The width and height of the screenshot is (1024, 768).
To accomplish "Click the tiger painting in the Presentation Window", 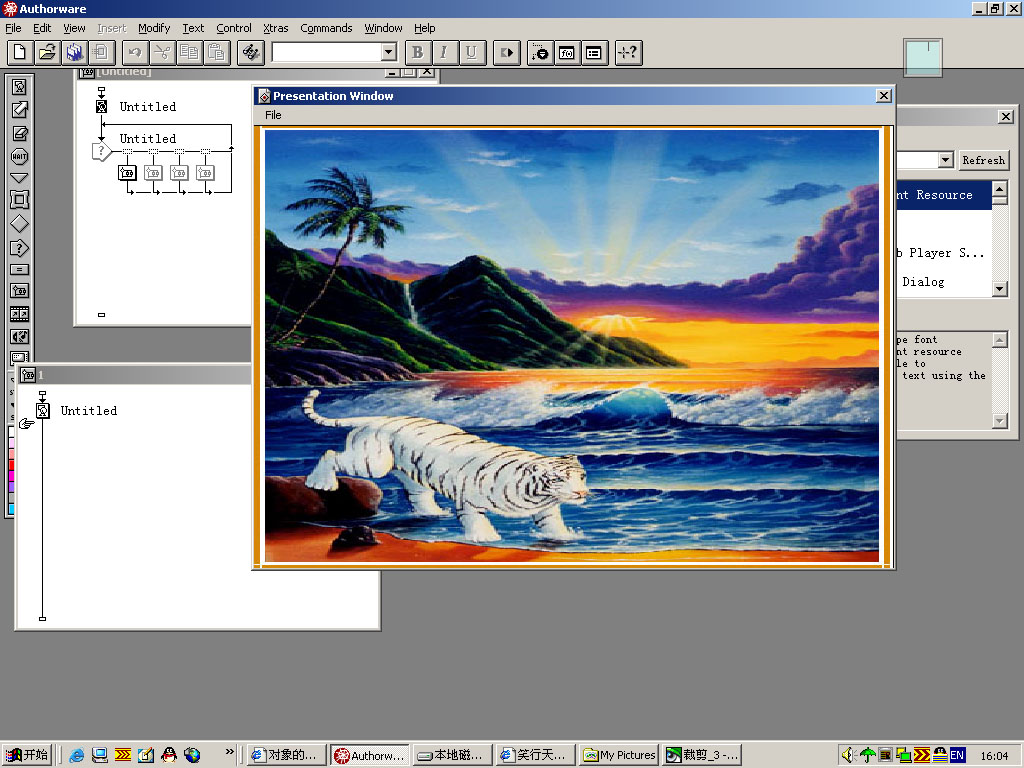I will point(571,346).
